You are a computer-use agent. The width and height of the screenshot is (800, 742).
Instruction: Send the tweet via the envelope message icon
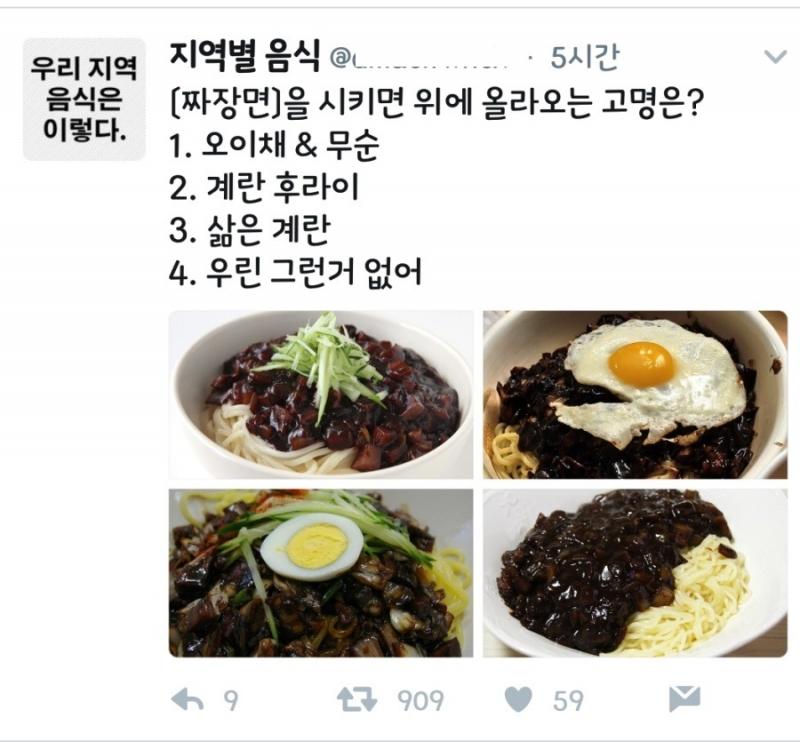684,699
